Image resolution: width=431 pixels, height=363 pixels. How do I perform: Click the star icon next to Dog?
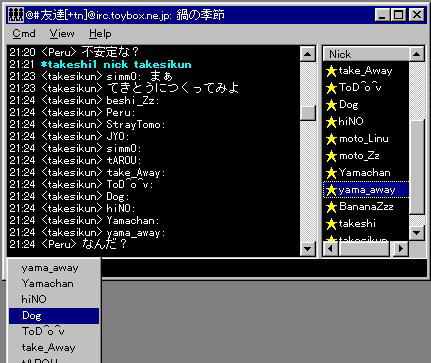[x=331, y=105]
